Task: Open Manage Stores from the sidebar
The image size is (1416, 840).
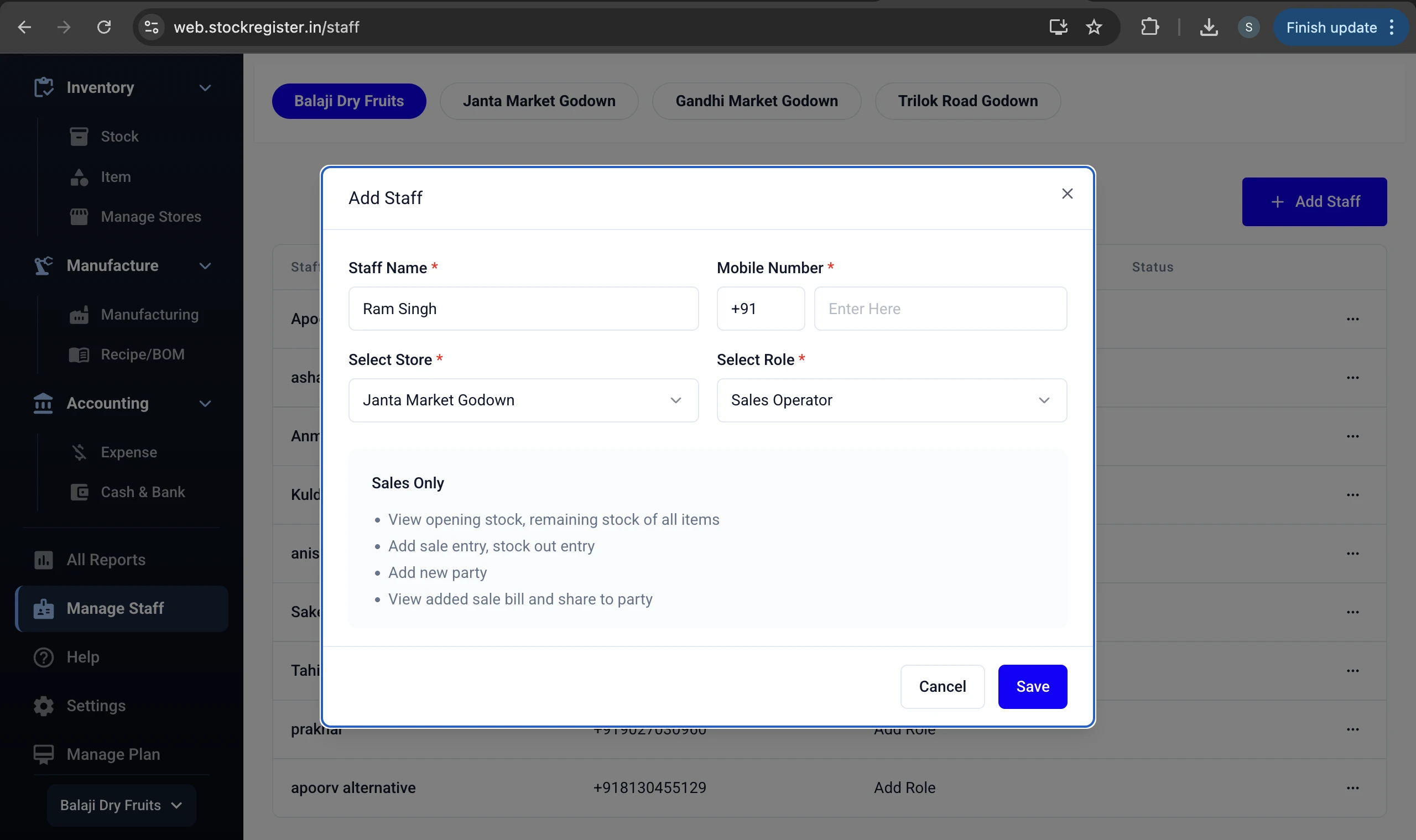Action: point(78,216)
